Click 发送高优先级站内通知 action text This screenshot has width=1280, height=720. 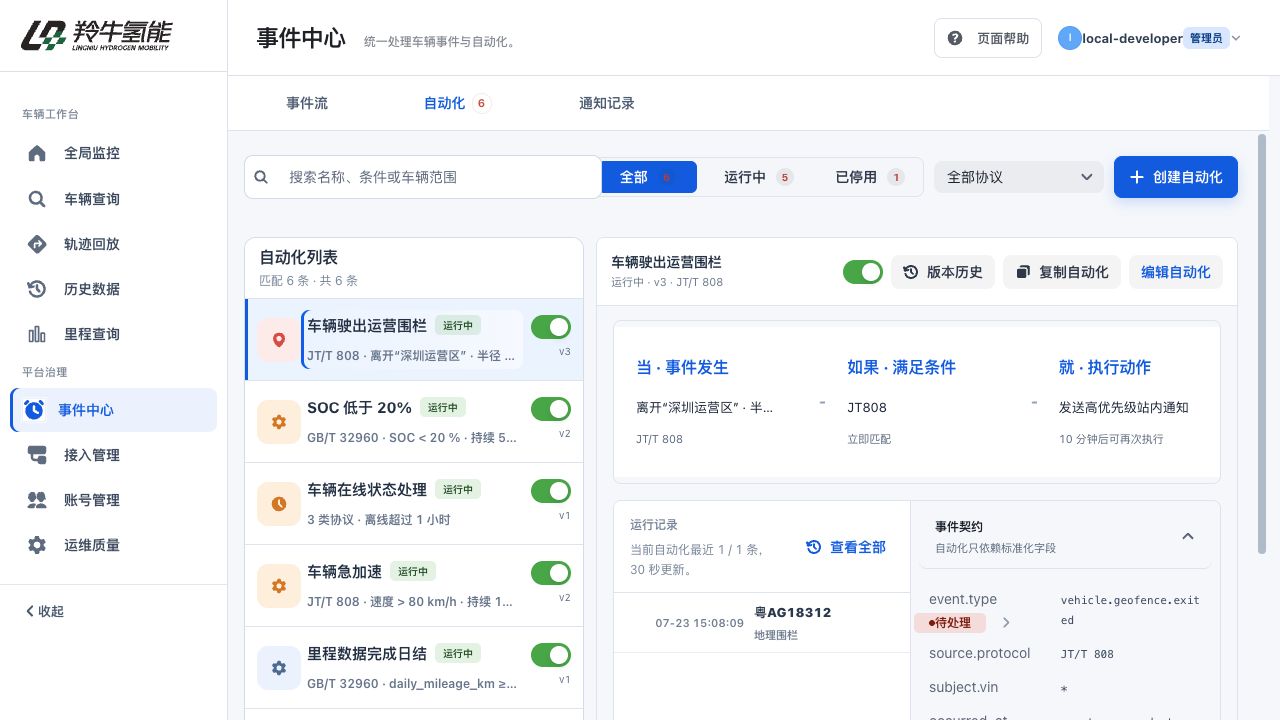pos(1124,407)
